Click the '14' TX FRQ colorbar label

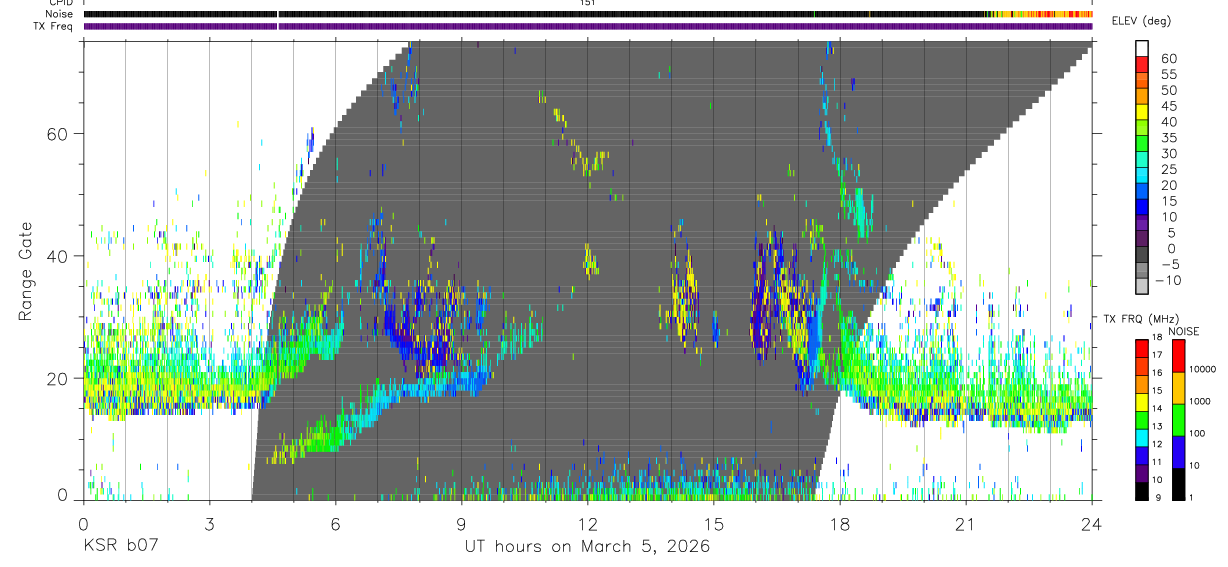point(1155,408)
